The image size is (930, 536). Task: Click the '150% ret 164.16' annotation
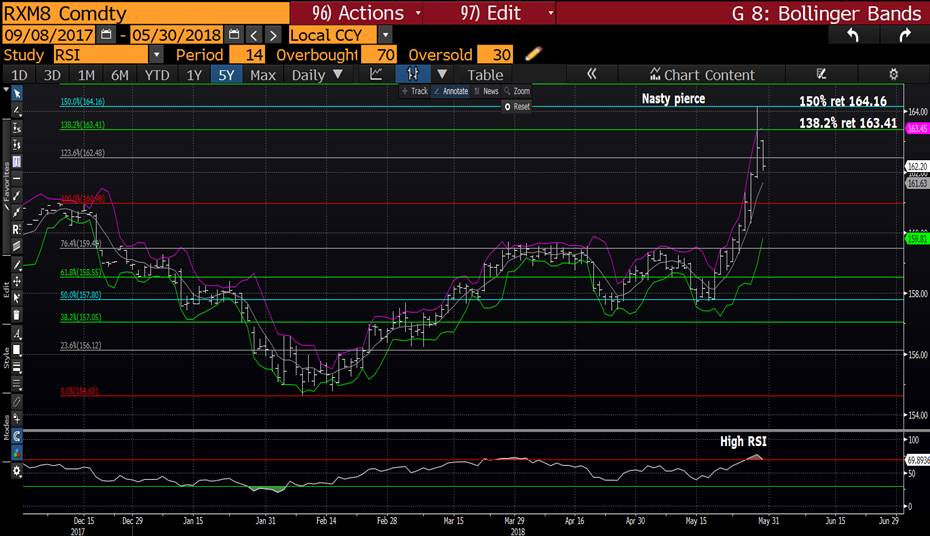click(x=843, y=101)
